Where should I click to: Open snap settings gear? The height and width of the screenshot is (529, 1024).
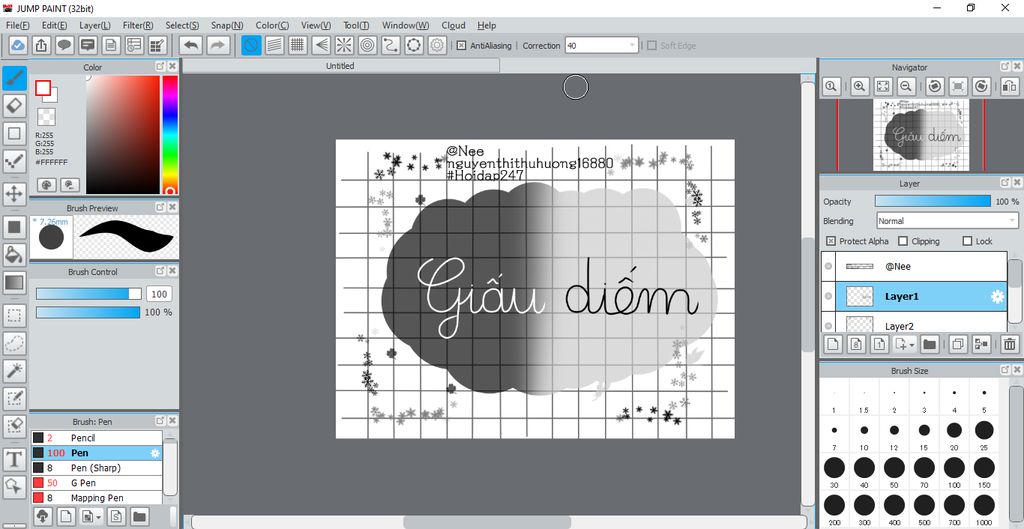437,45
